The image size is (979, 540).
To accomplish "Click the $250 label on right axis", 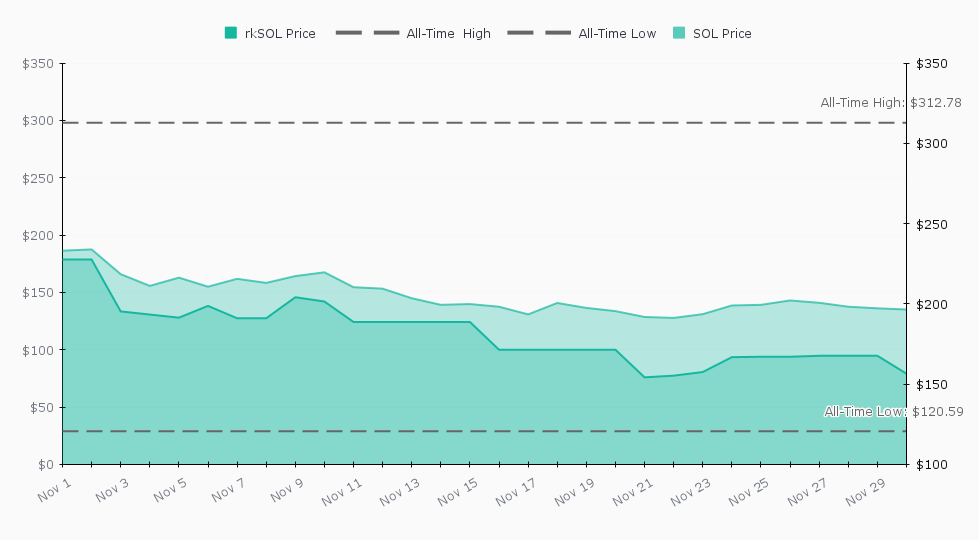I will click(x=930, y=224).
